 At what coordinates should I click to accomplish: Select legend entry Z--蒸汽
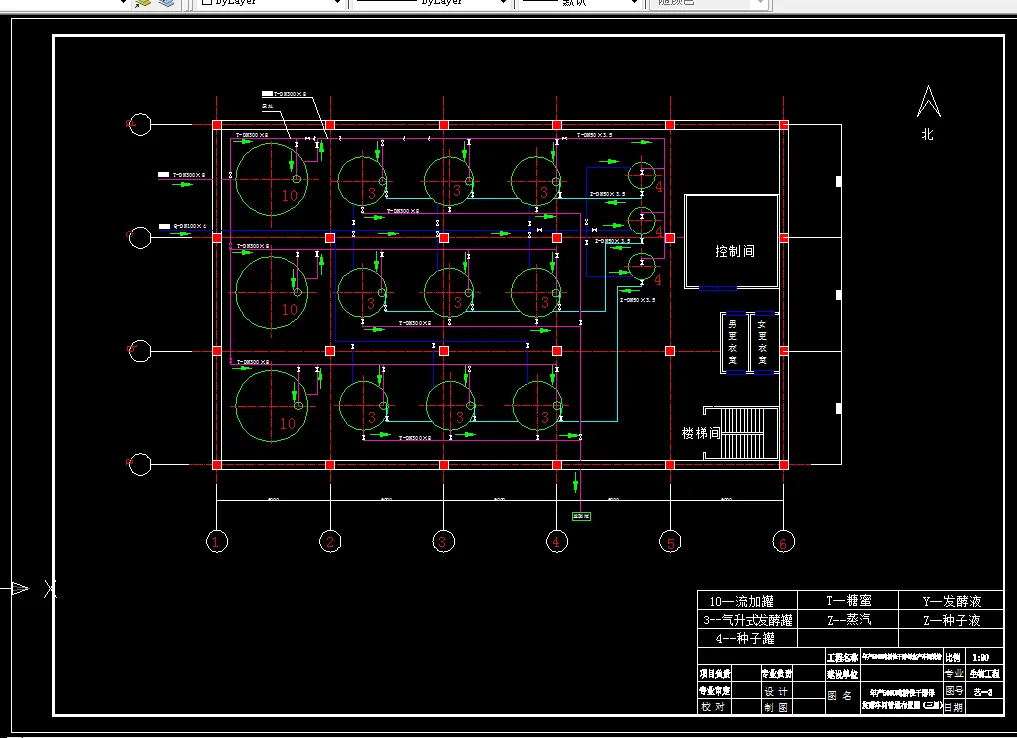(848, 620)
